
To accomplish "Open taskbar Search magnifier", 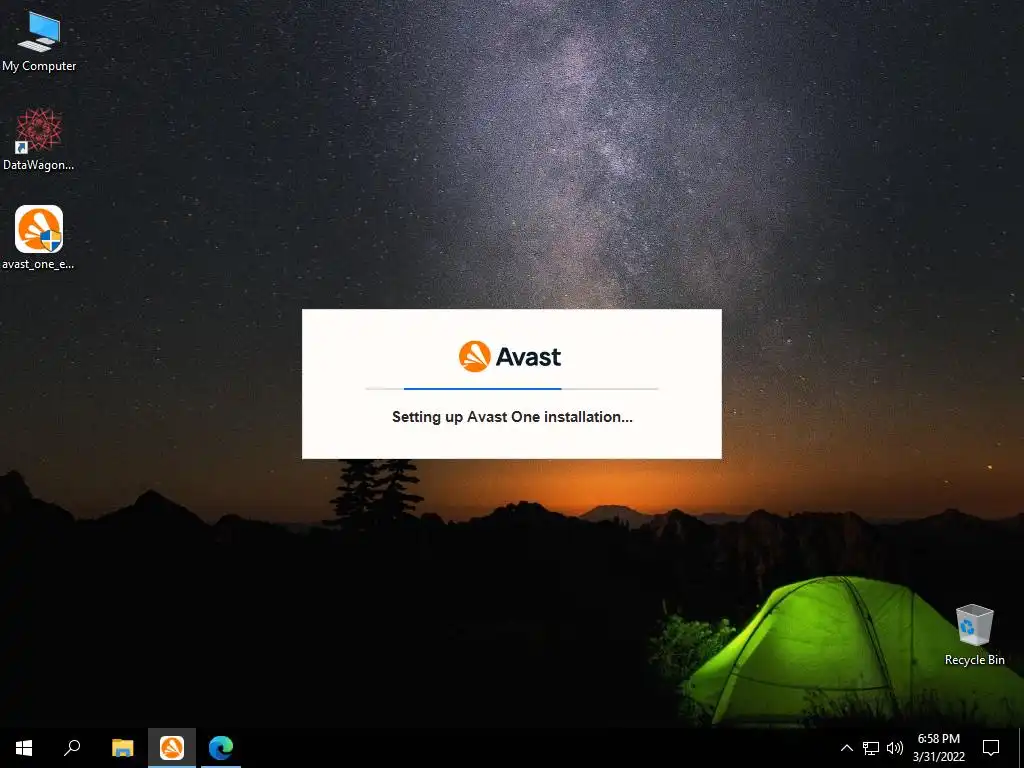I will (x=72, y=748).
